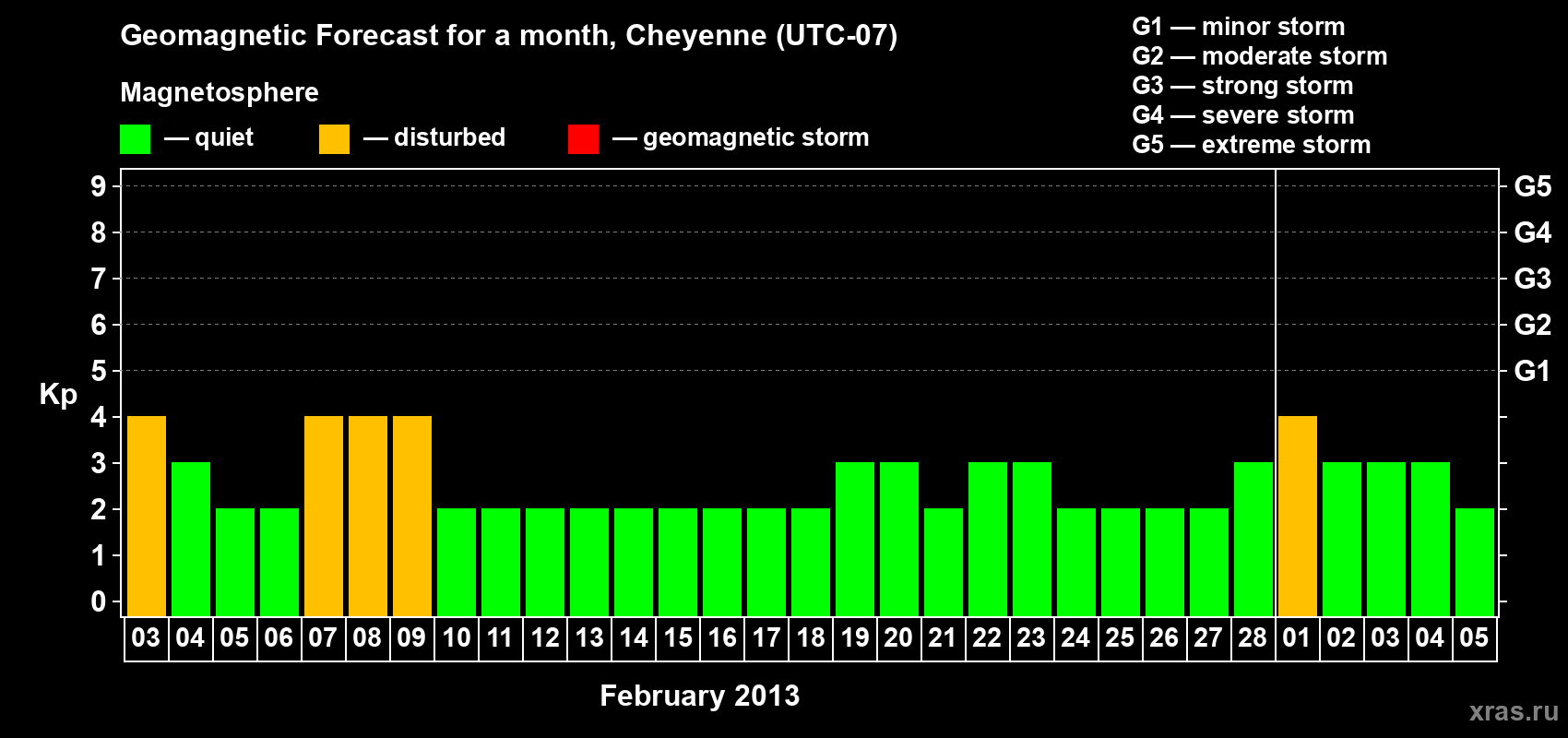Viewport: 1568px width, 738px height.
Task: Click the G5 right-axis label
Action: pos(1533,186)
